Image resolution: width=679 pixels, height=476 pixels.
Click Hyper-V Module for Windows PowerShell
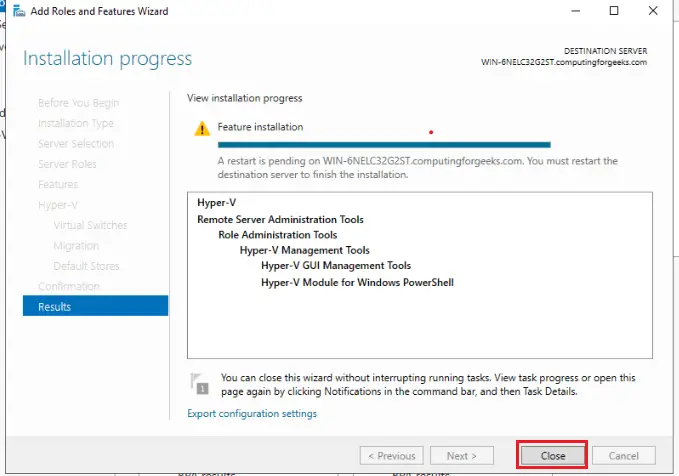point(357,282)
